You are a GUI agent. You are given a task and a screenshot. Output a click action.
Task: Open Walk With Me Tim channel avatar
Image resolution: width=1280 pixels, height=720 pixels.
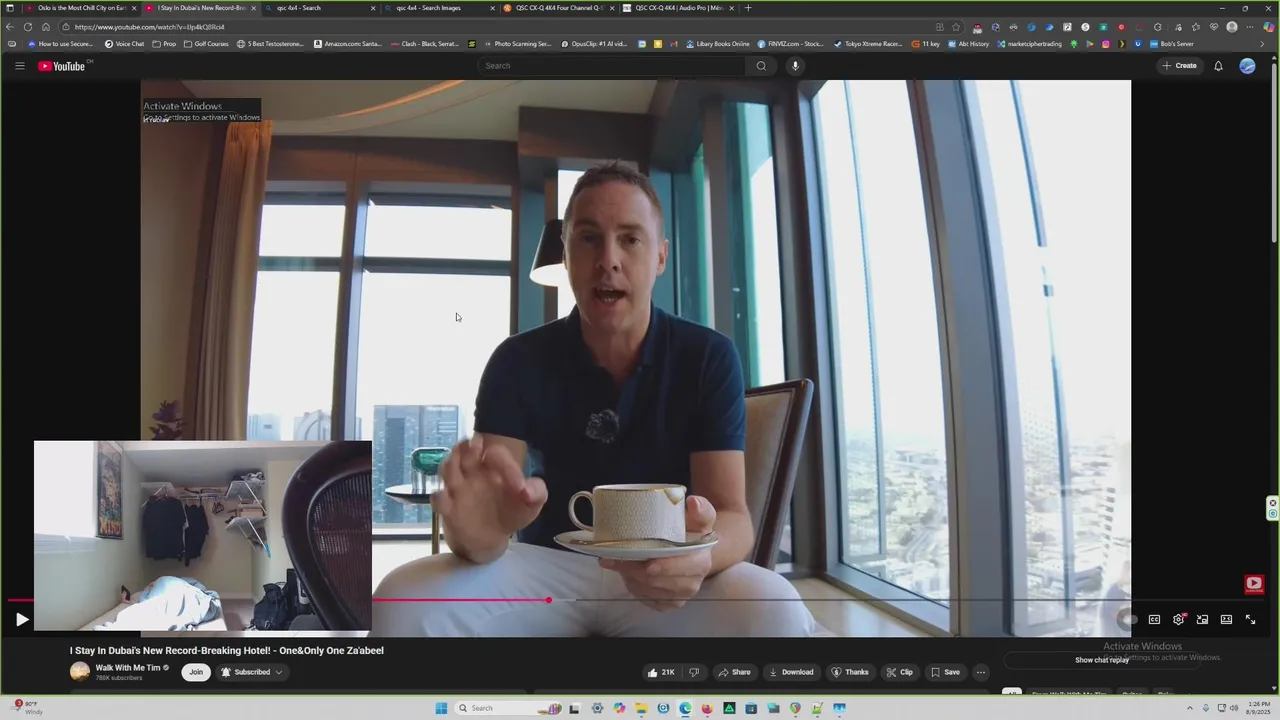click(x=80, y=672)
